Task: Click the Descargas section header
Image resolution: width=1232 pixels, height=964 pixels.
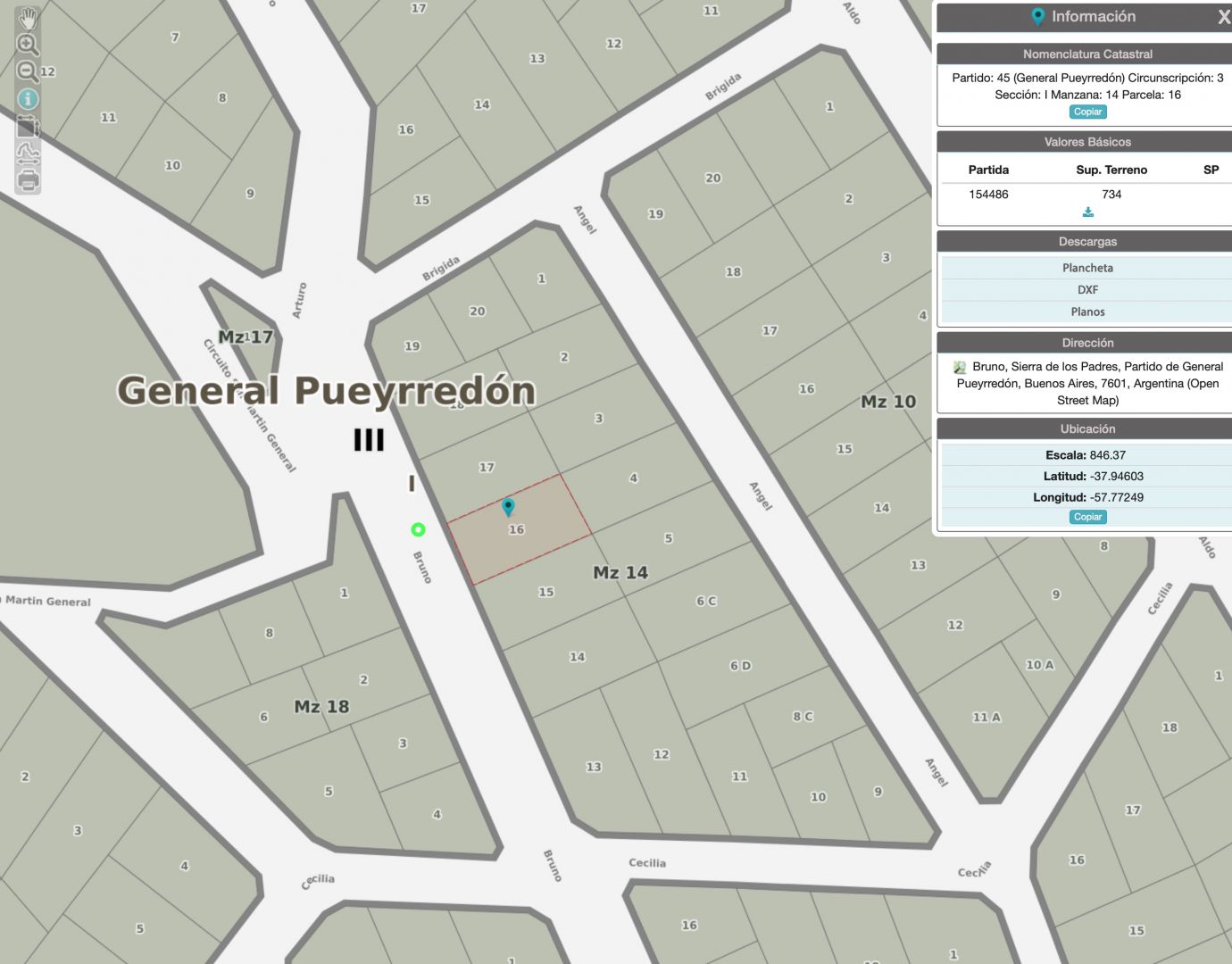Action: 1087,242
